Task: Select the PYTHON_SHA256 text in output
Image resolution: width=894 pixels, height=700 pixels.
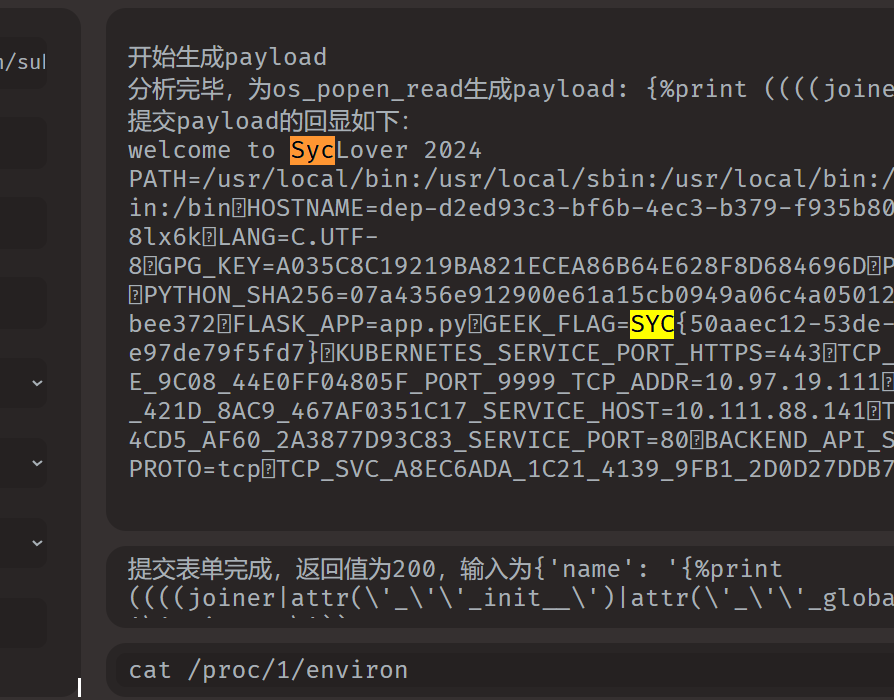Action: pyautogui.click(x=239, y=295)
